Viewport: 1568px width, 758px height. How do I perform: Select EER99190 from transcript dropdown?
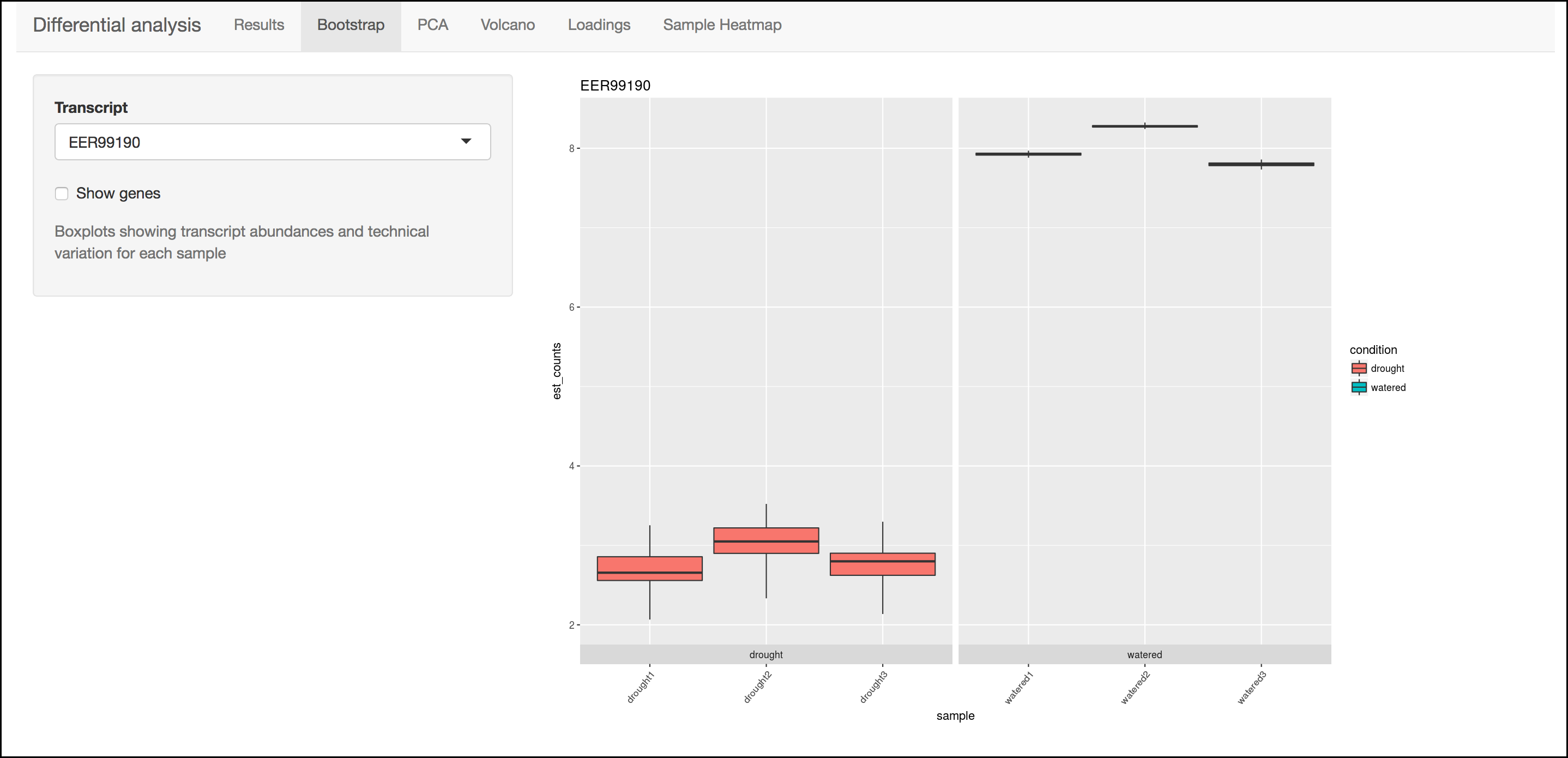(272, 141)
